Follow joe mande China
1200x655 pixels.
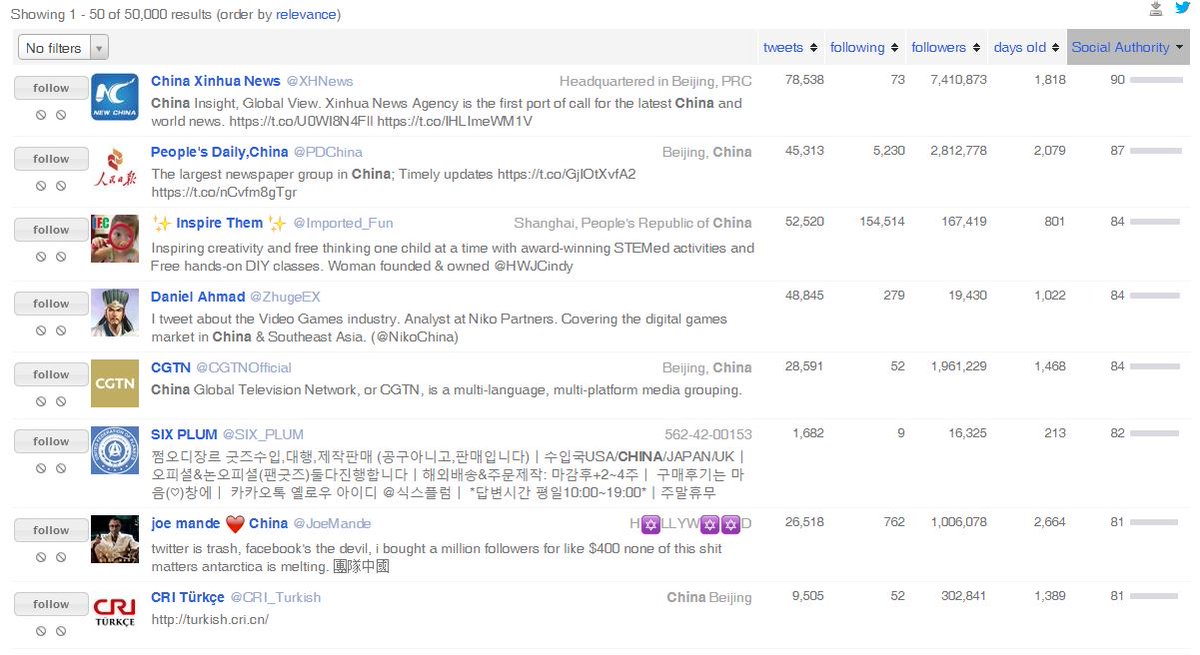click(51, 531)
